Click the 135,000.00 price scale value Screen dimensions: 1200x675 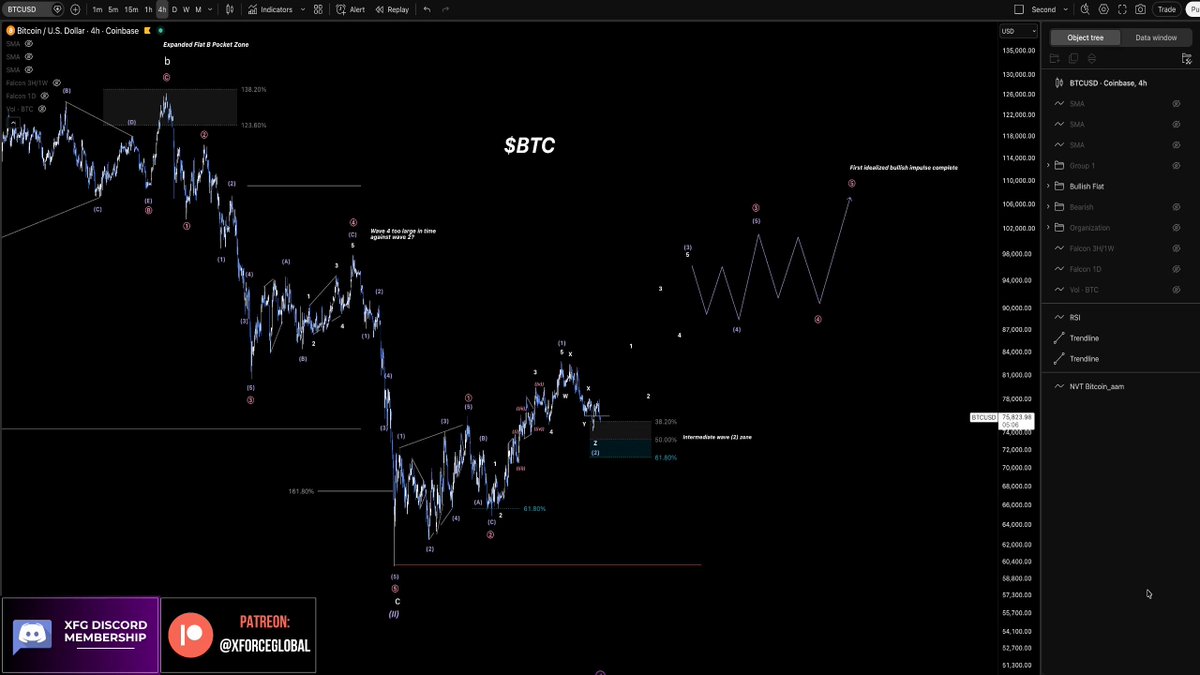point(1017,50)
